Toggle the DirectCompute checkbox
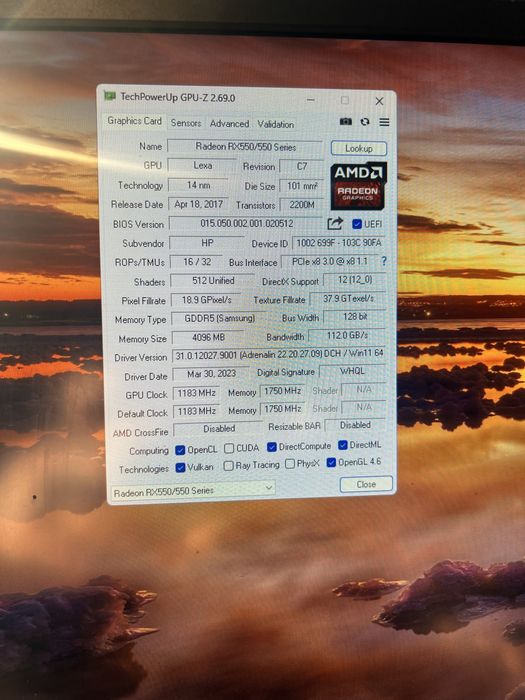 271,446
